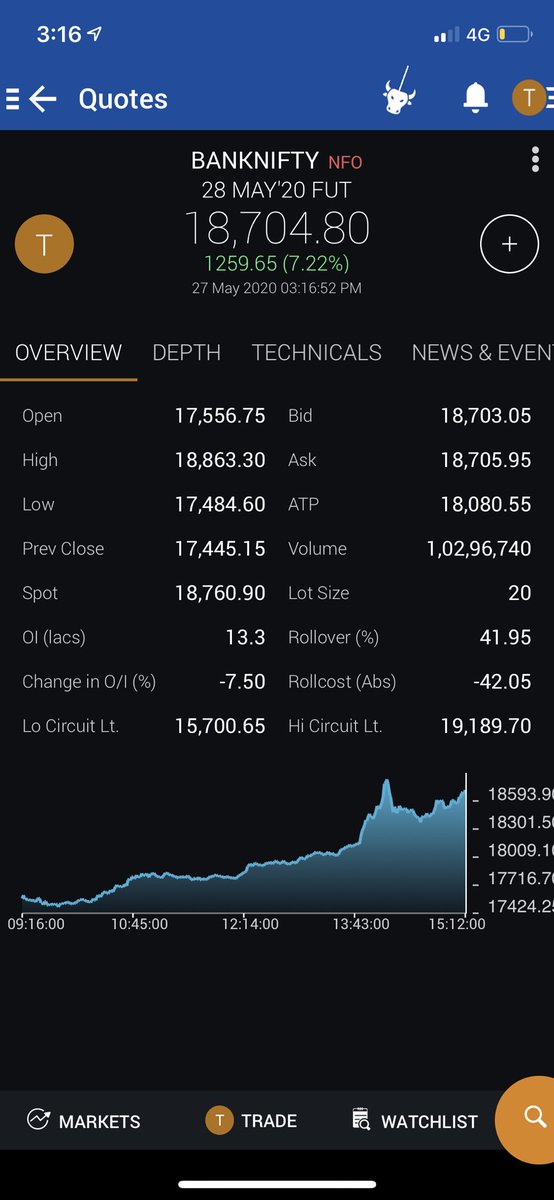554x1200 pixels.
Task: Tap the 3:16 clock in status bar
Action: (58, 34)
